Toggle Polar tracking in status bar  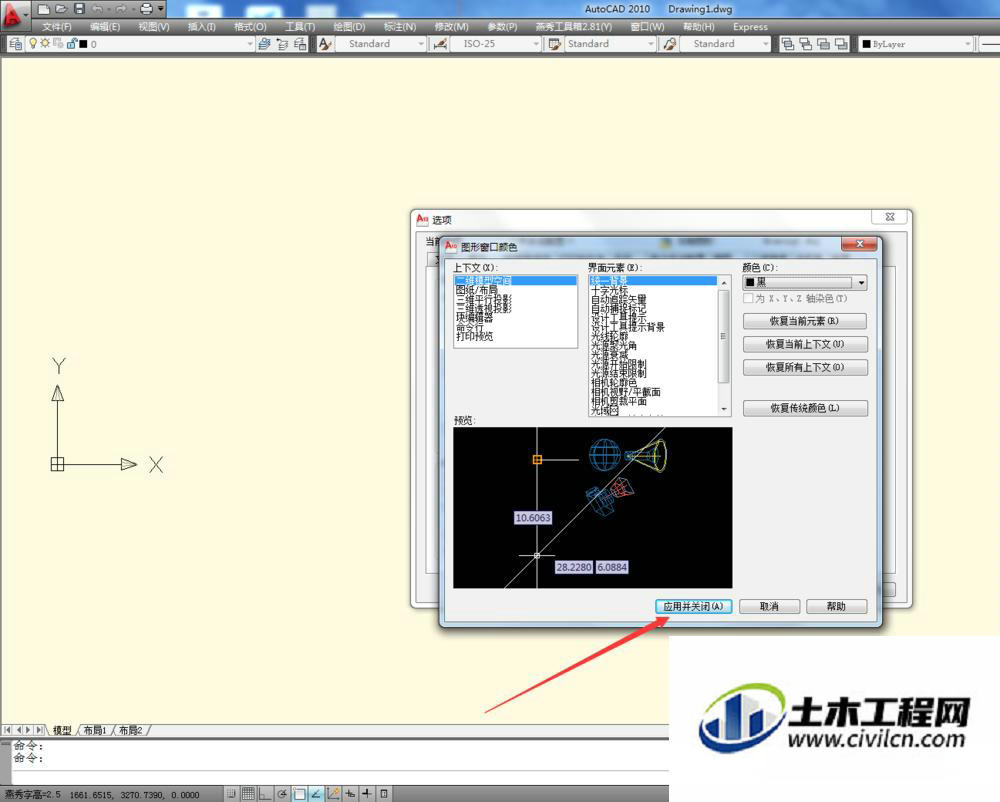(x=282, y=794)
